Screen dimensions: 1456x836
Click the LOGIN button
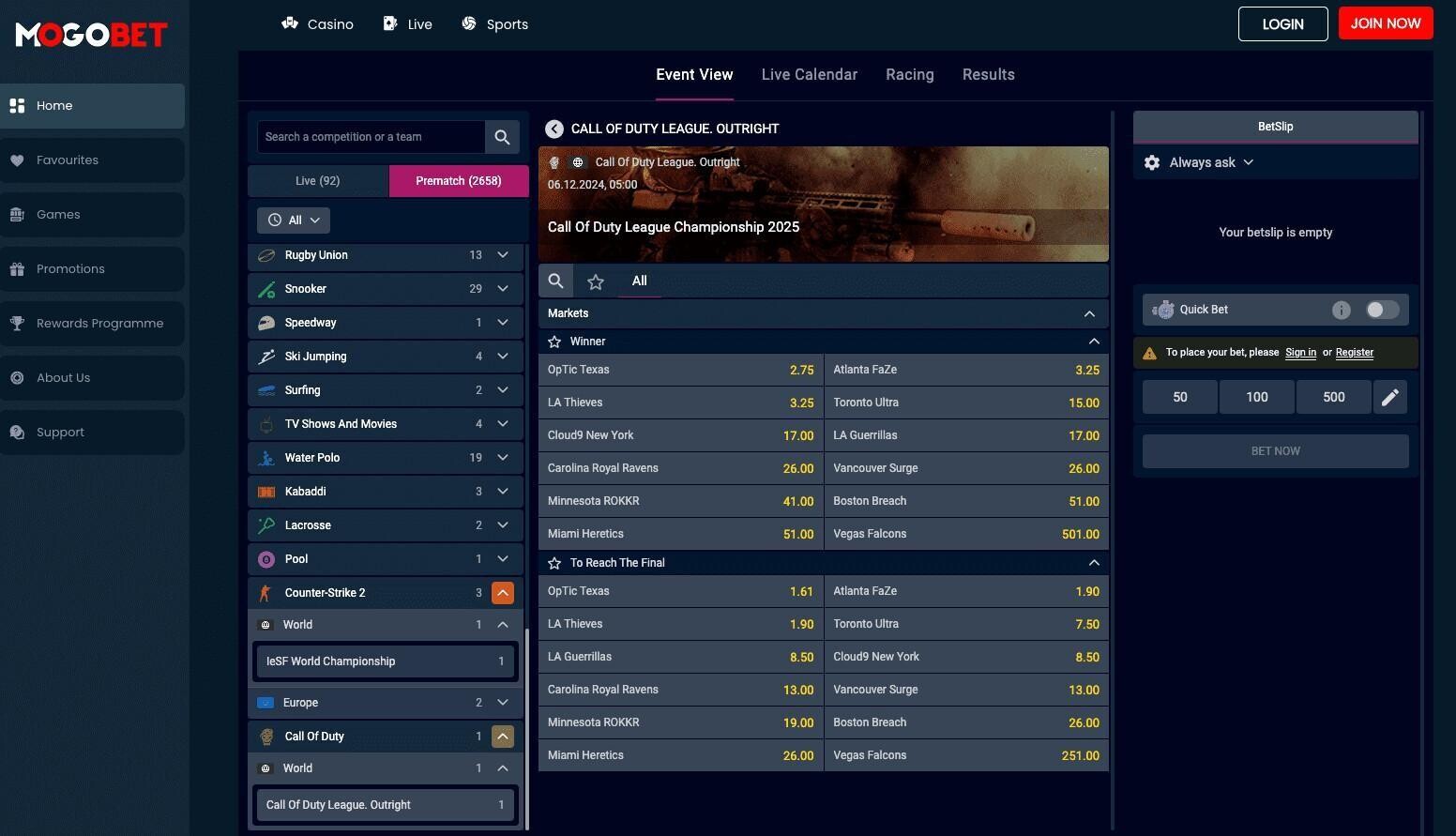(x=1283, y=24)
